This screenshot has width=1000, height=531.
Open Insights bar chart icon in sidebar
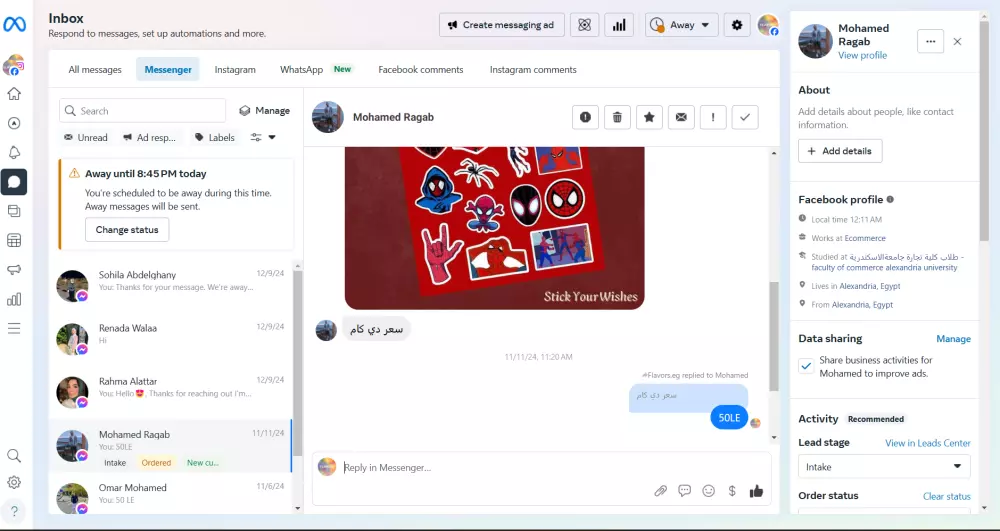pos(14,299)
